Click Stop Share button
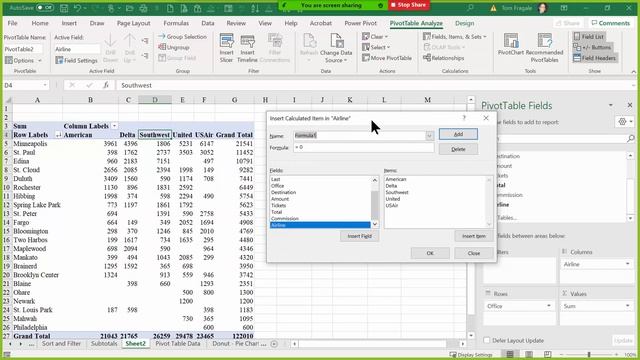Screen dimensions: 640x360 [x=408, y=5]
